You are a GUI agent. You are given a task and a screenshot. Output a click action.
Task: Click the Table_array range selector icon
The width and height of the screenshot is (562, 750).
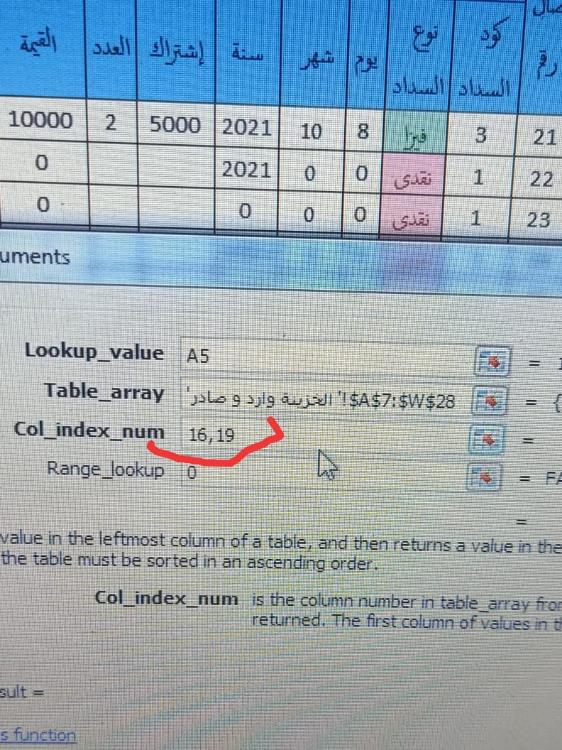(489, 400)
